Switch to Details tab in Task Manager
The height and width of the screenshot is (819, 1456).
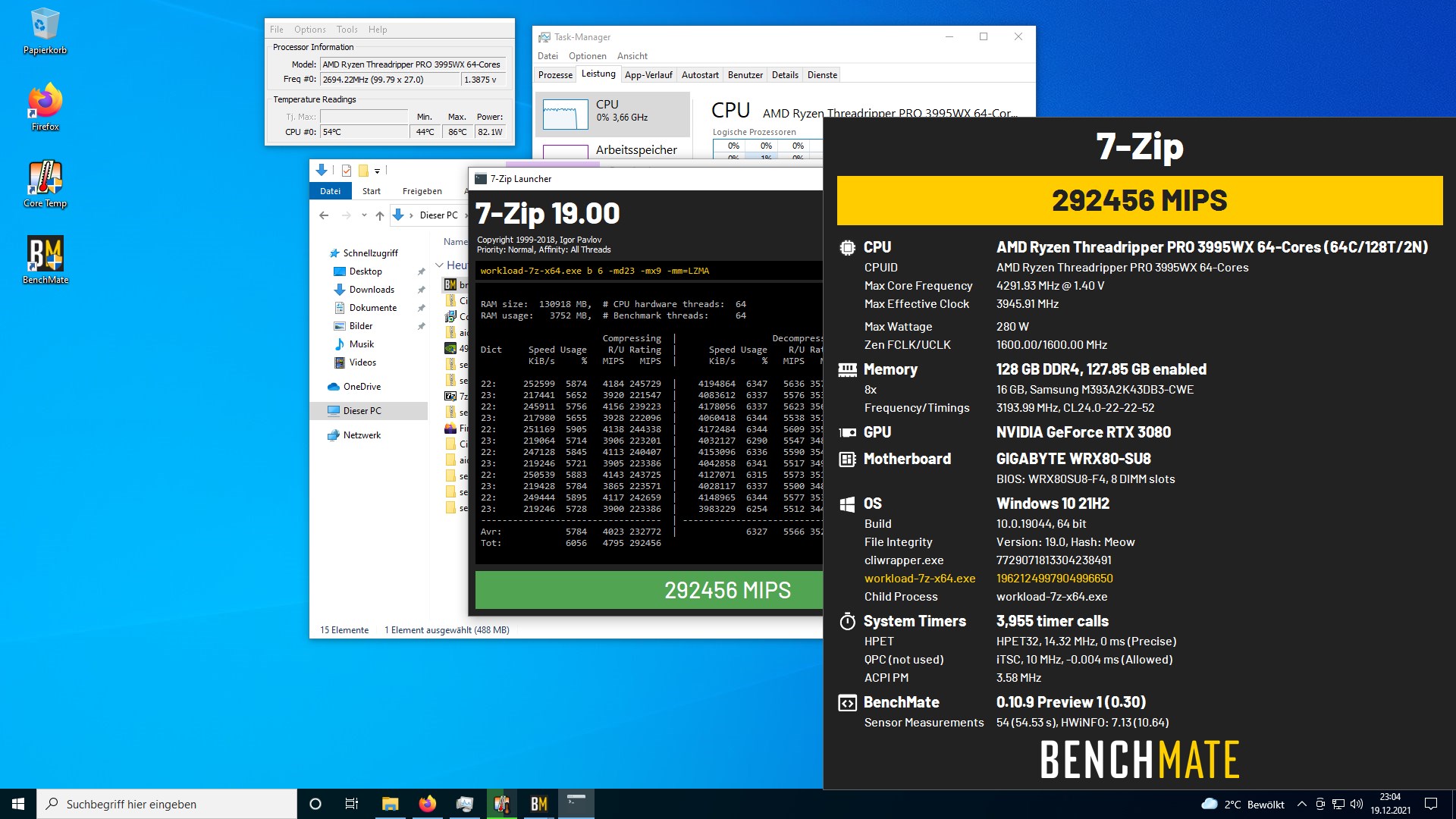tap(785, 75)
